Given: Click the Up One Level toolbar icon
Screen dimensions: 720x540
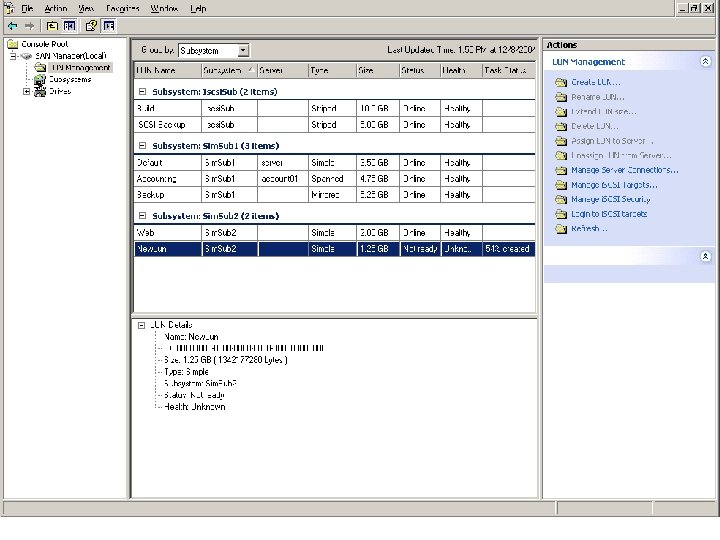Looking at the screenshot, I should pyautogui.click(x=51, y=25).
